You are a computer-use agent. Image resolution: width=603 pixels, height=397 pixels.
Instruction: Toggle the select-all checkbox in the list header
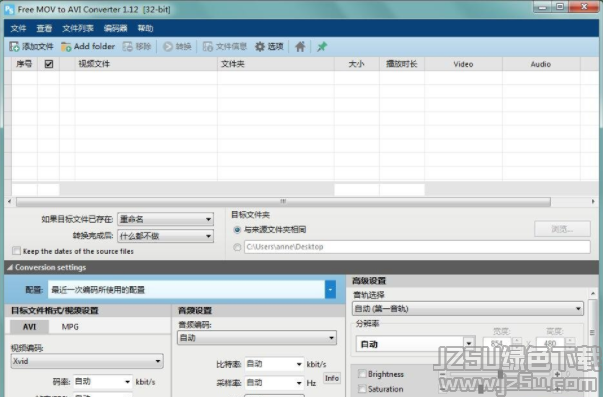[49, 64]
